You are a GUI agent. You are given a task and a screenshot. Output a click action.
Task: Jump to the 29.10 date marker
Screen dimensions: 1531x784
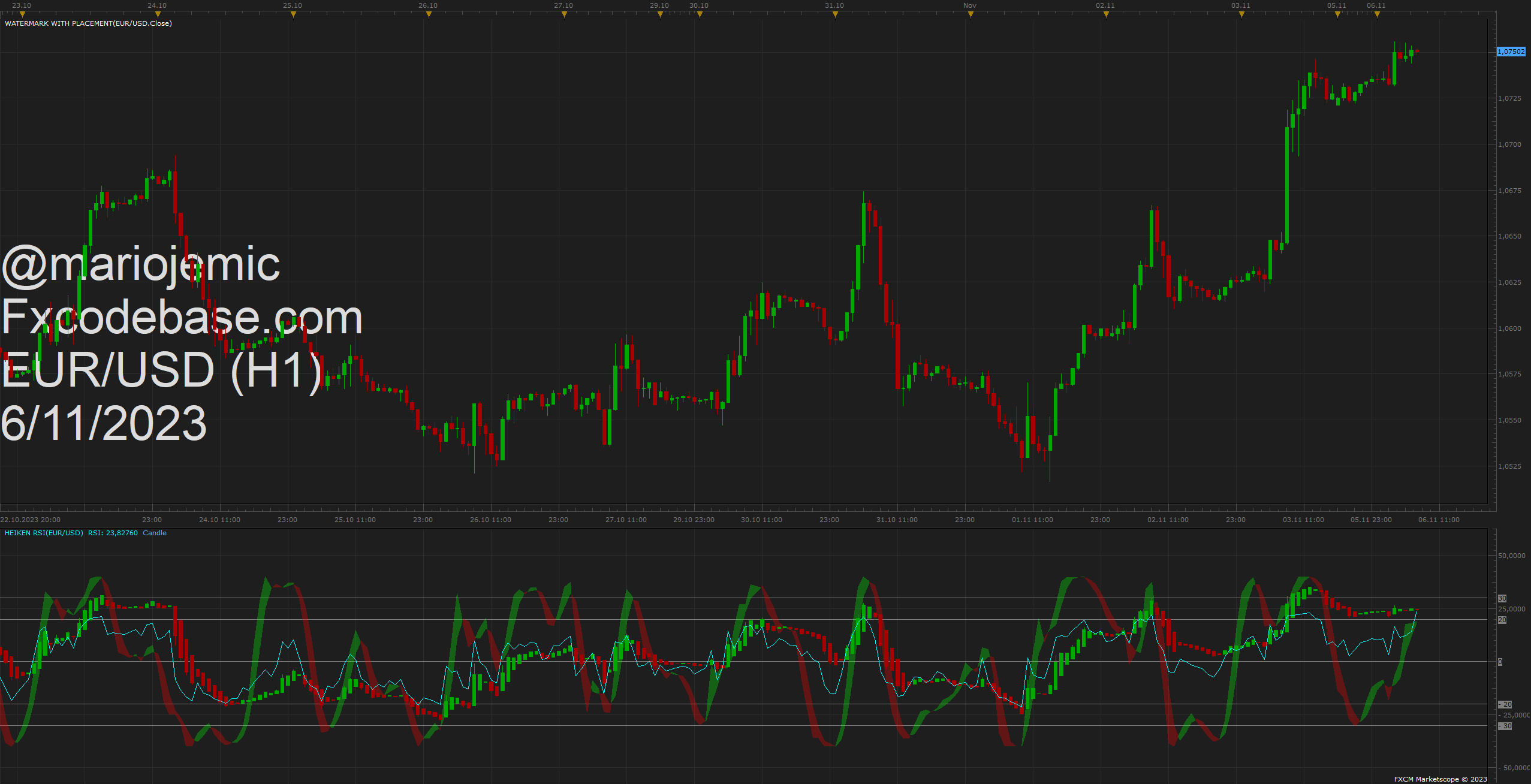[659, 5]
